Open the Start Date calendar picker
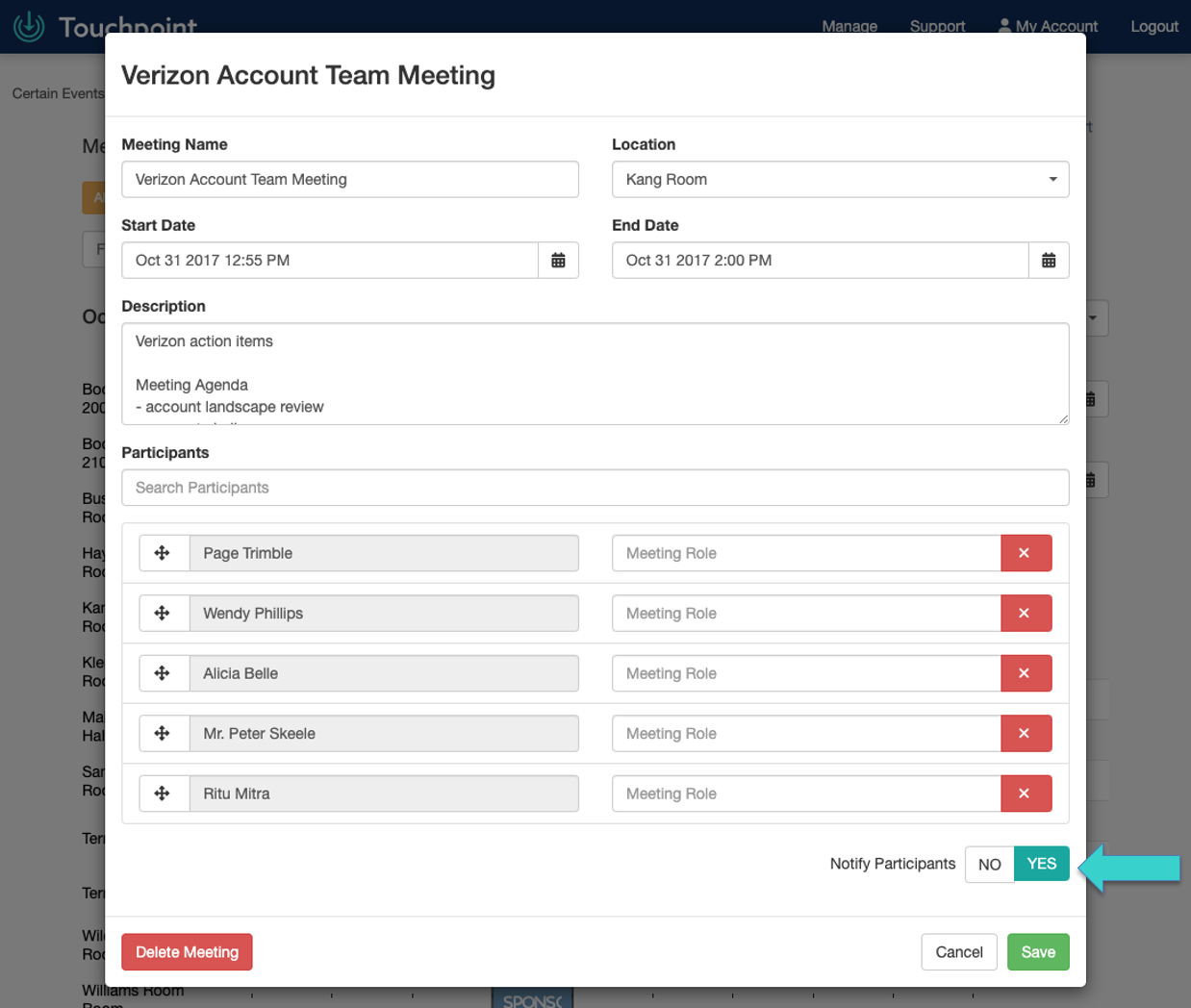1191x1008 pixels. point(558,261)
